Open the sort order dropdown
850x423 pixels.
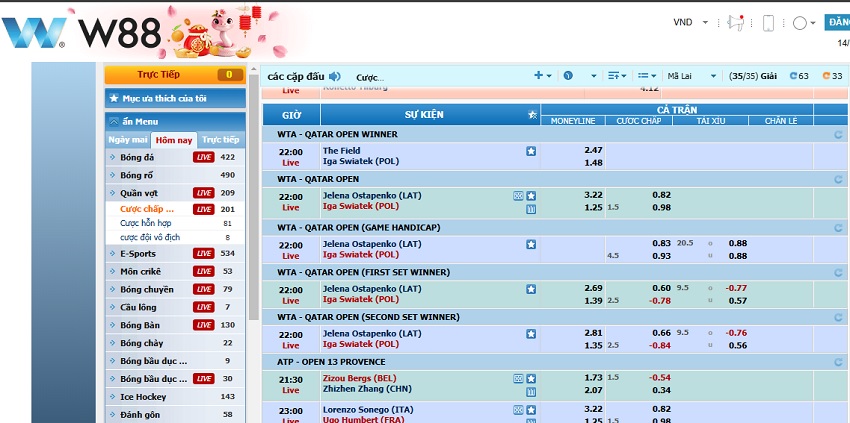tap(617, 76)
